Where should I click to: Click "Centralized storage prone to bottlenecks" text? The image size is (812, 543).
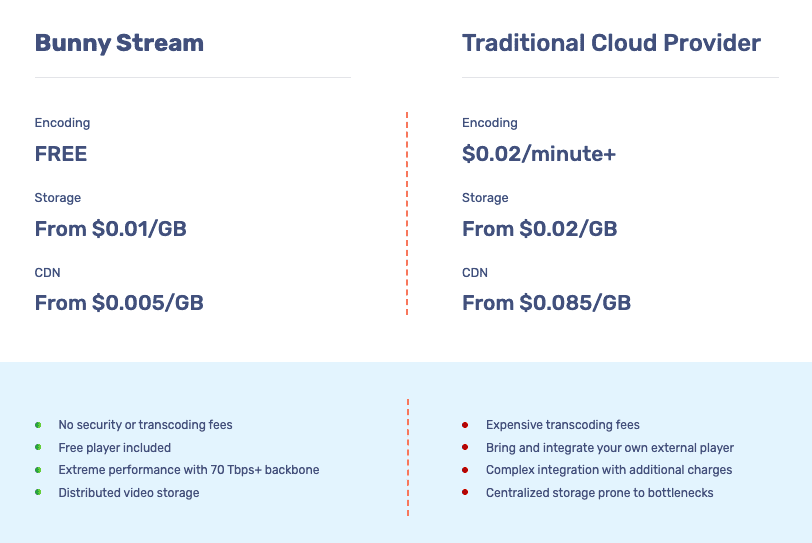[x=599, y=492]
